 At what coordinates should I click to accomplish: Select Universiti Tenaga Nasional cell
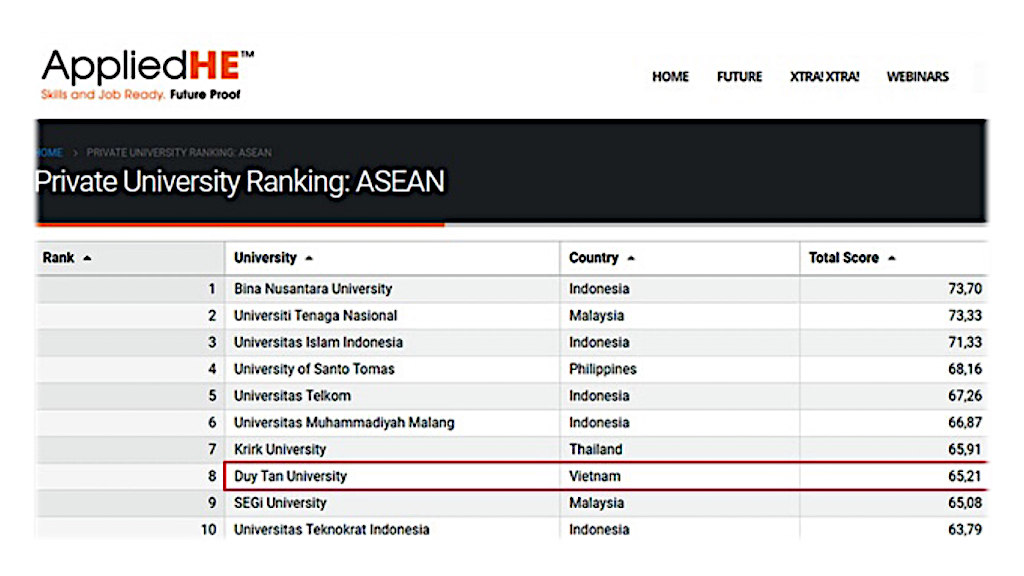pos(392,315)
